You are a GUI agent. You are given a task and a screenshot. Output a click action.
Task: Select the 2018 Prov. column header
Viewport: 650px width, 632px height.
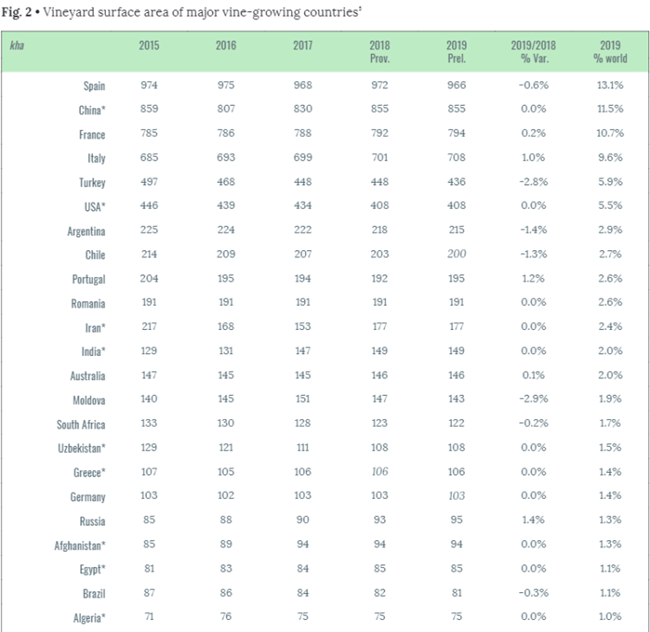[x=379, y=52]
